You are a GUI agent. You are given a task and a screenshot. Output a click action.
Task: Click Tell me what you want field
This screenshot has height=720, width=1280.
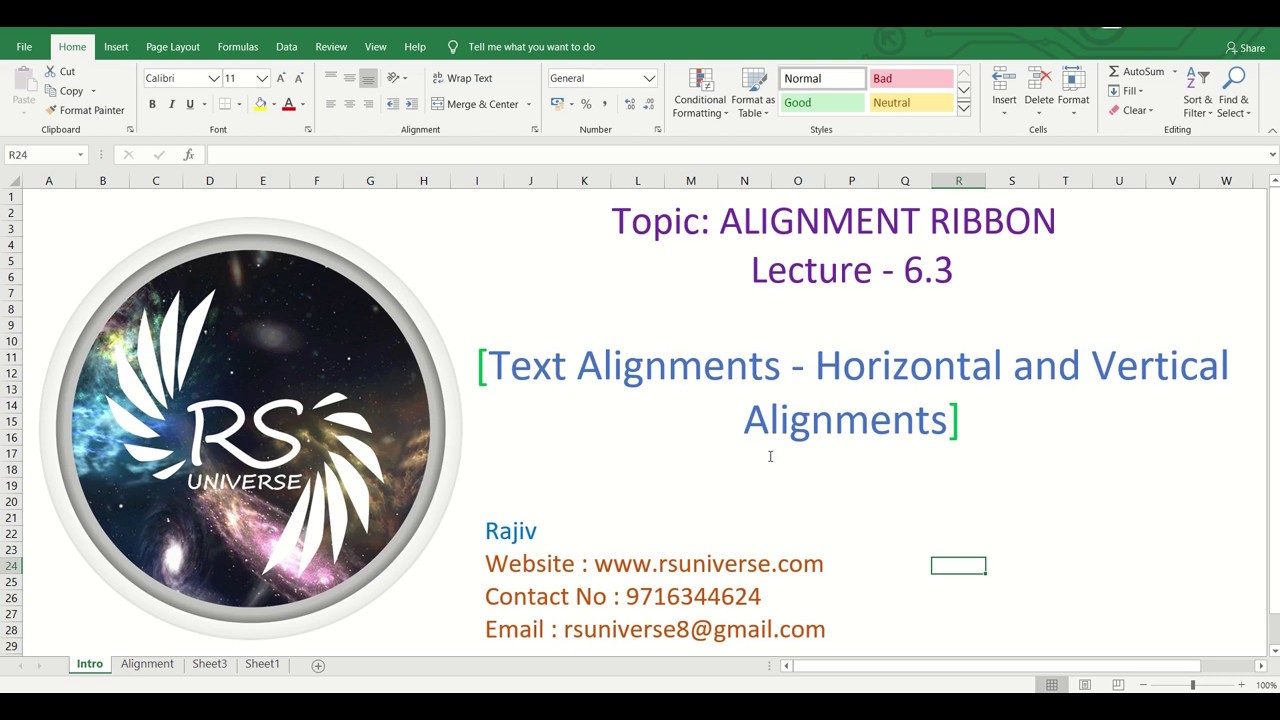click(531, 47)
